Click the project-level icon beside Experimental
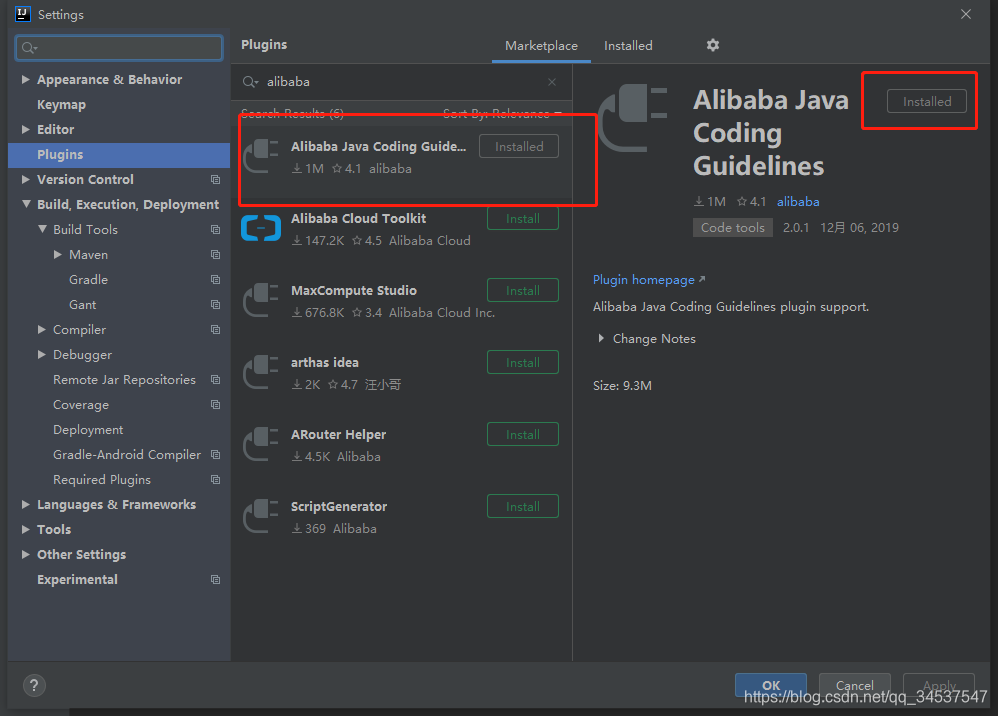The width and height of the screenshot is (998, 716). coord(216,580)
